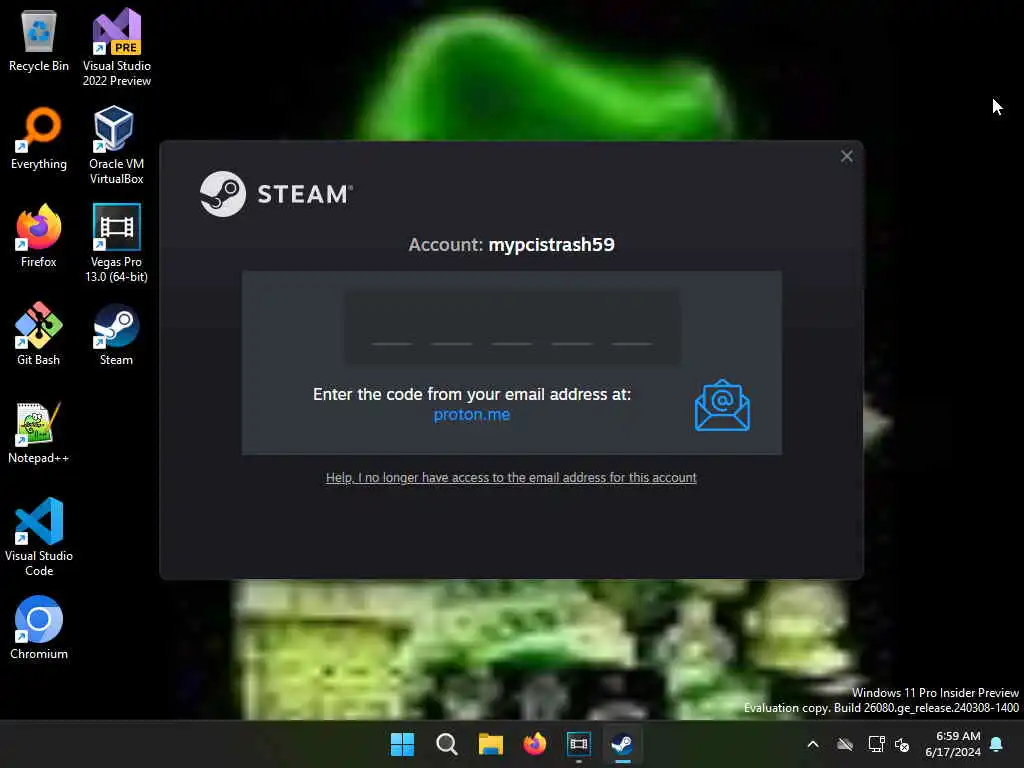1024x768 pixels.
Task: Click the Steam taskbar icon
Action: point(622,744)
